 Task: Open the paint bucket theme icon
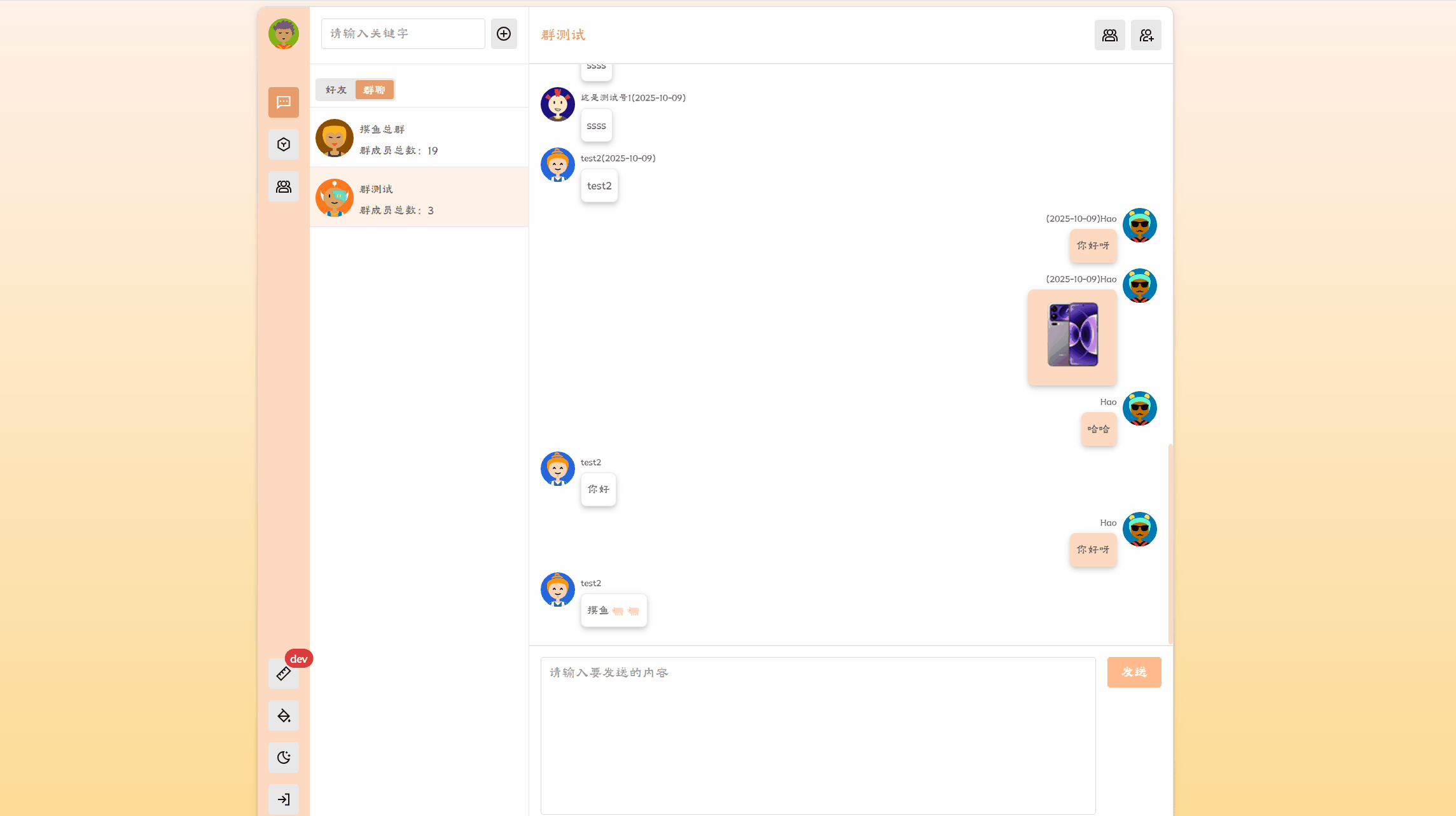point(284,716)
